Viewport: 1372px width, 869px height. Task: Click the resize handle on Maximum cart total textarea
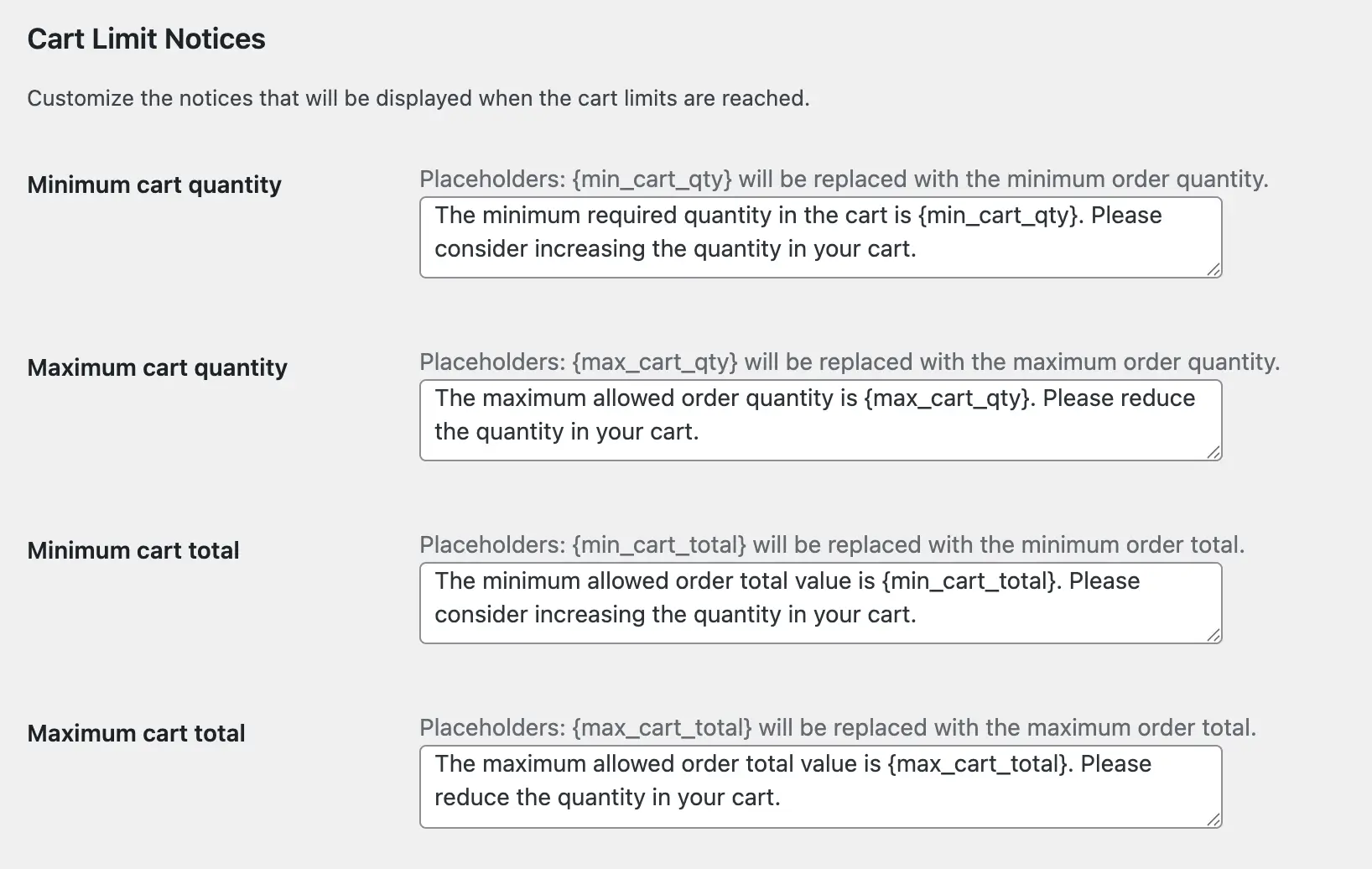point(1213,820)
